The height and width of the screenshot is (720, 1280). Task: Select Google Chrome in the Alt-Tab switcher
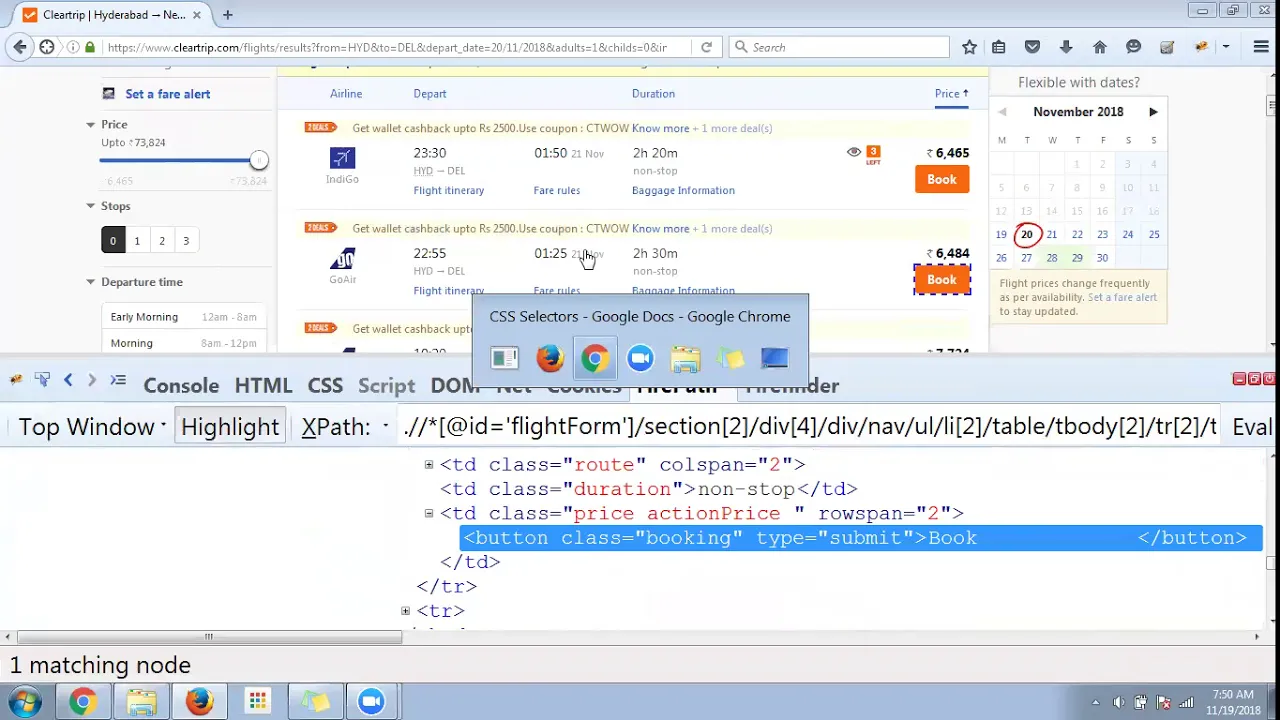595,358
